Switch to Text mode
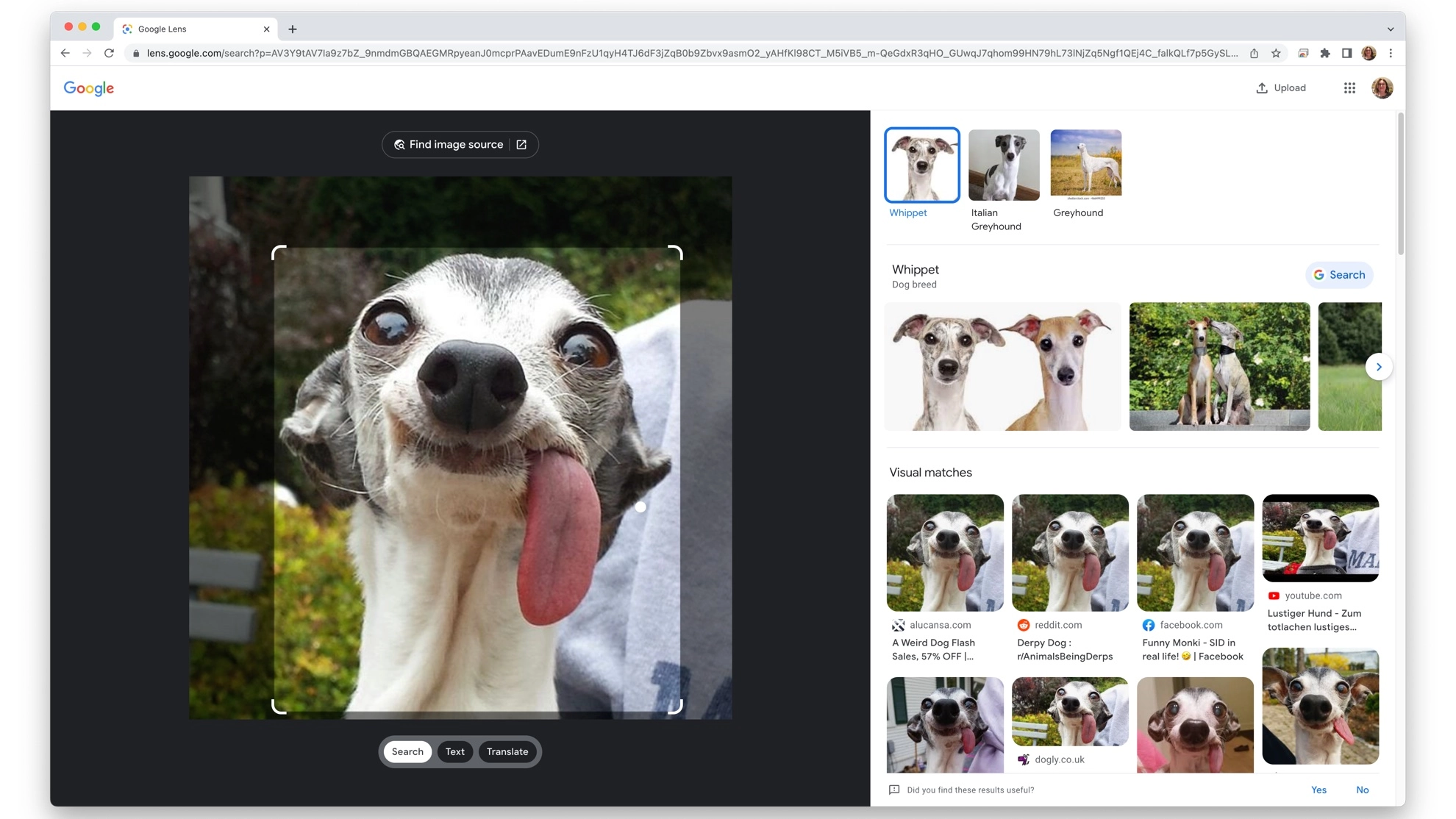Image resolution: width=1456 pixels, height=819 pixels. click(x=454, y=751)
